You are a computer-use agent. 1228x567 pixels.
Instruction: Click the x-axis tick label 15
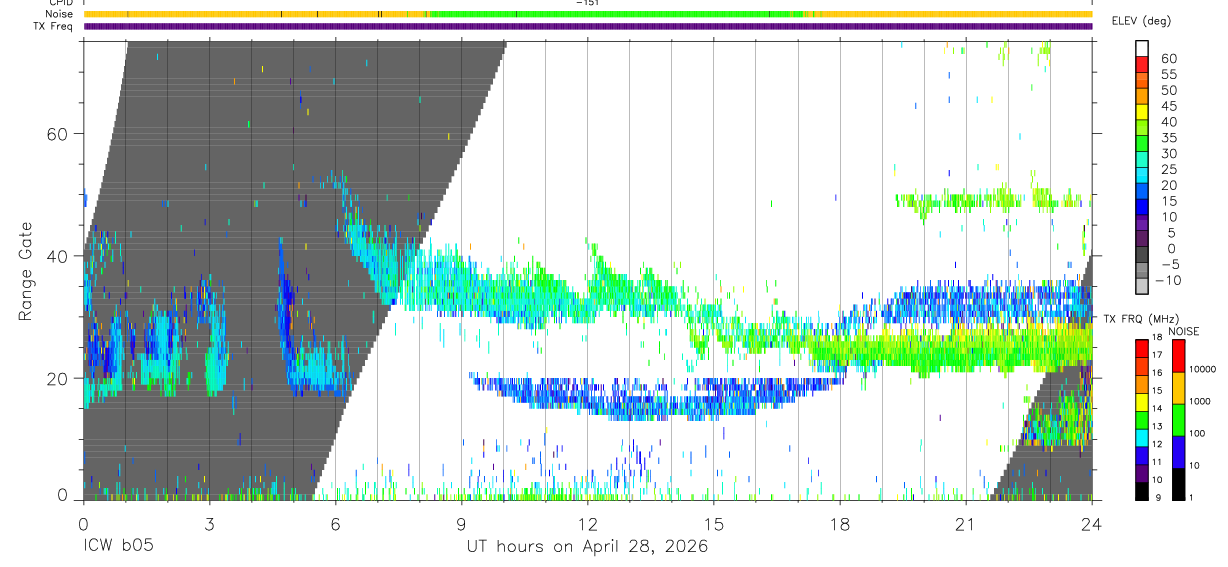(x=713, y=524)
